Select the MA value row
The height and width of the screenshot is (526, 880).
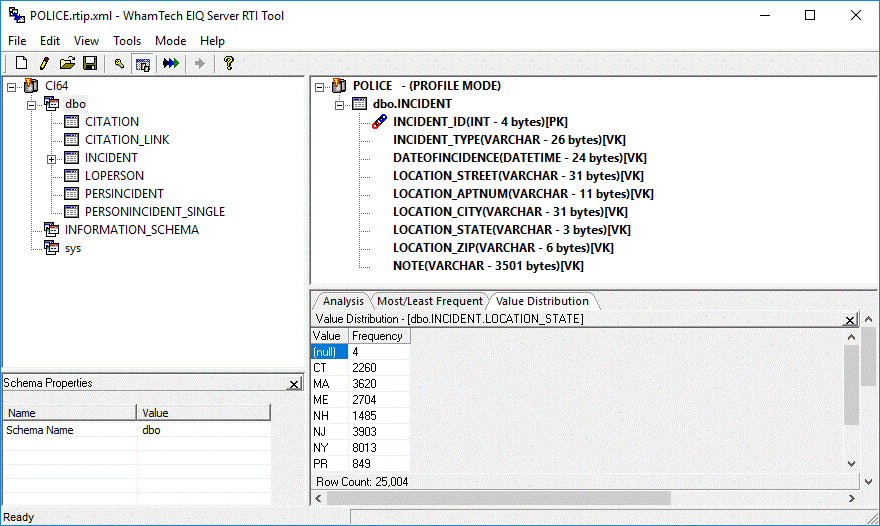pos(360,384)
